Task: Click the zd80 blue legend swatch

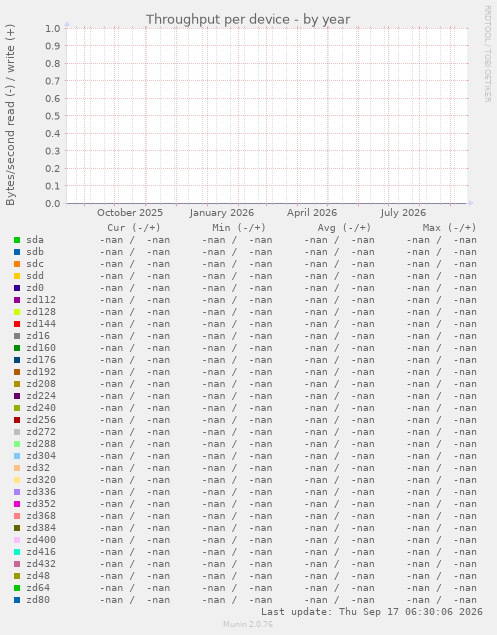Action: click(x=17, y=600)
